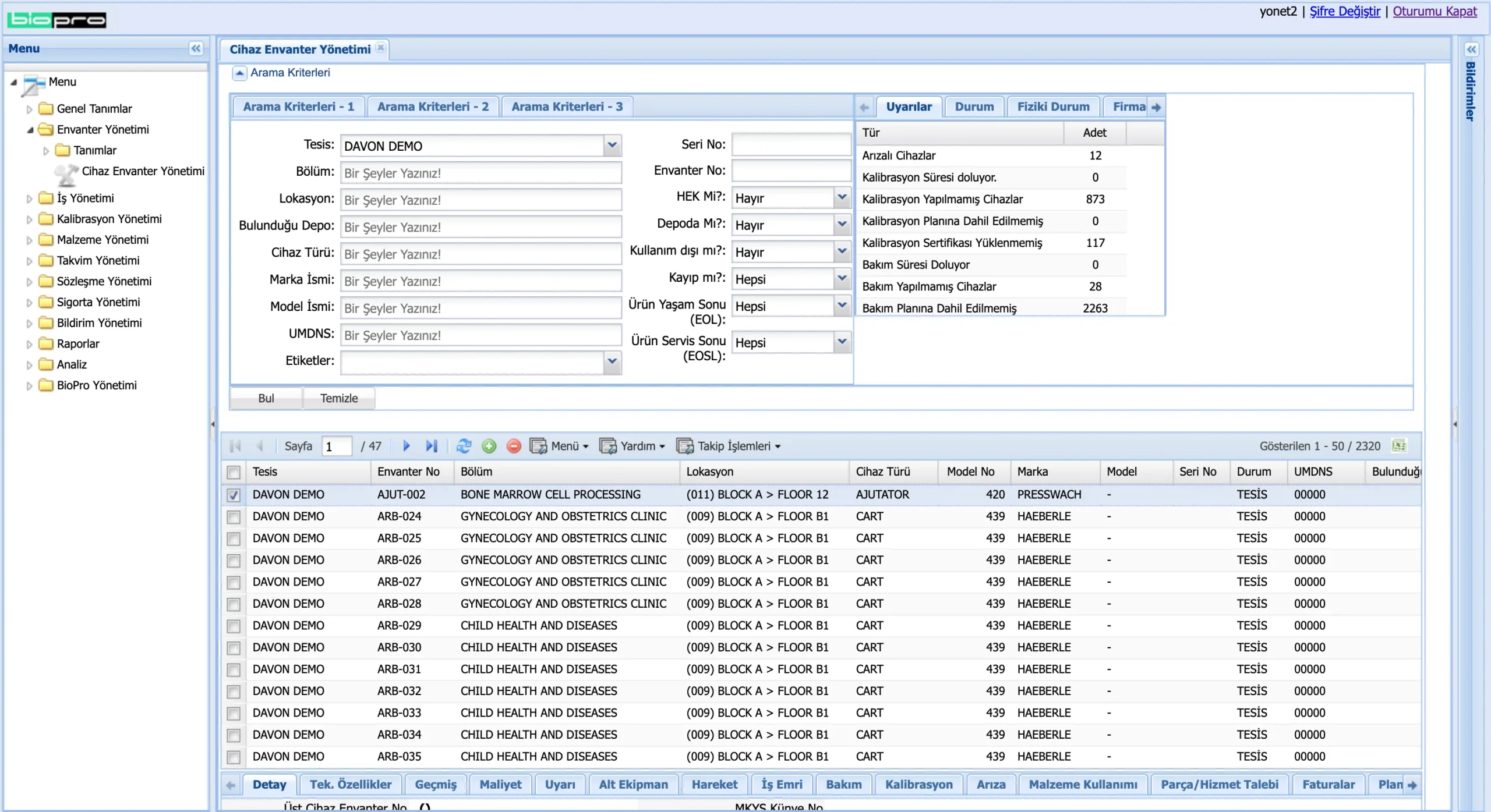The height and width of the screenshot is (812, 1491).
Task: Click the refresh grid icon
Action: pyautogui.click(x=464, y=446)
